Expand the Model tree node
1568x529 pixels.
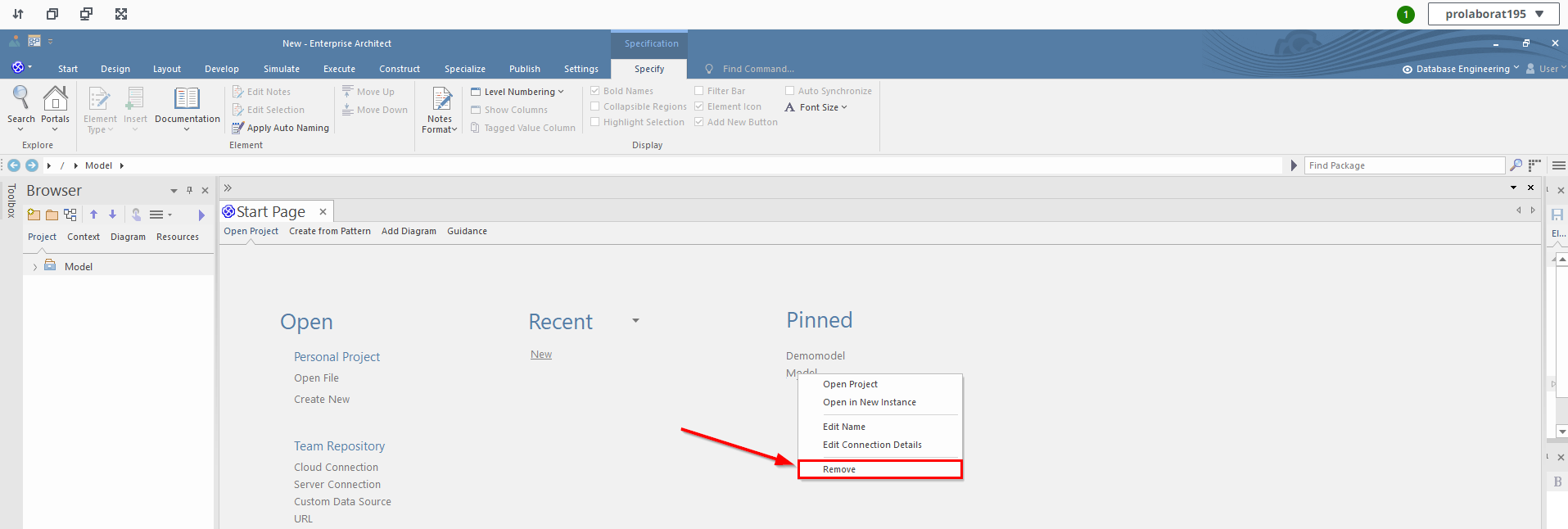pos(35,267)
